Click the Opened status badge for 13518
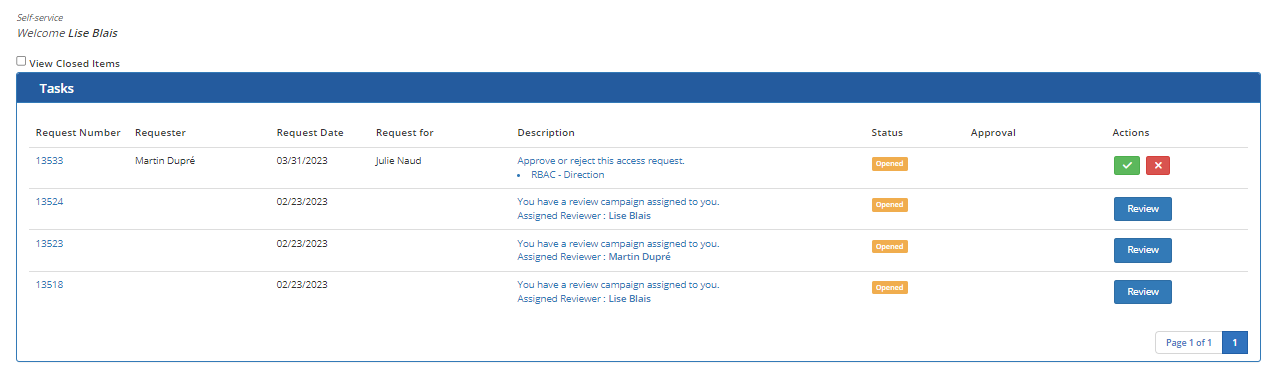1273x369 pixels. click(889, 288)
